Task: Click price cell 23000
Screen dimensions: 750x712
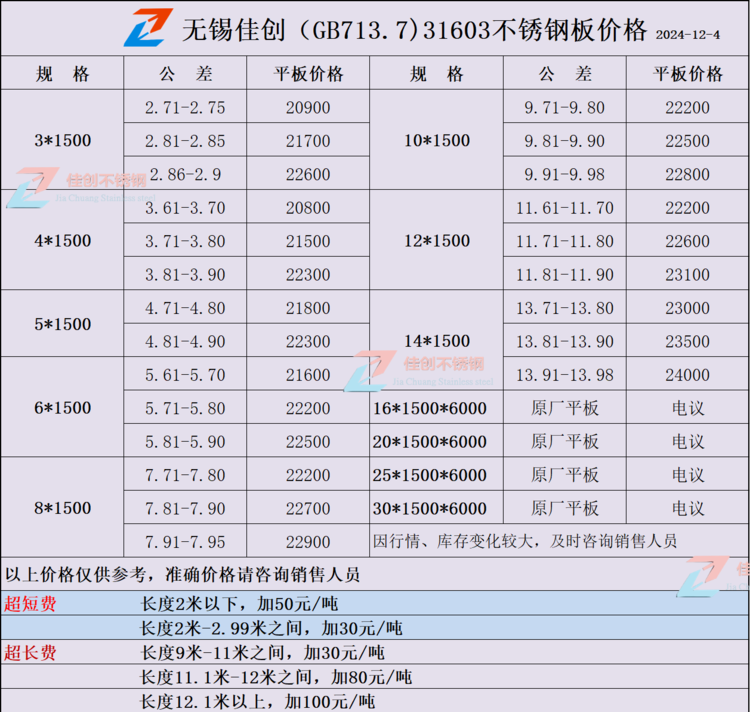Action: pos(687,307)
